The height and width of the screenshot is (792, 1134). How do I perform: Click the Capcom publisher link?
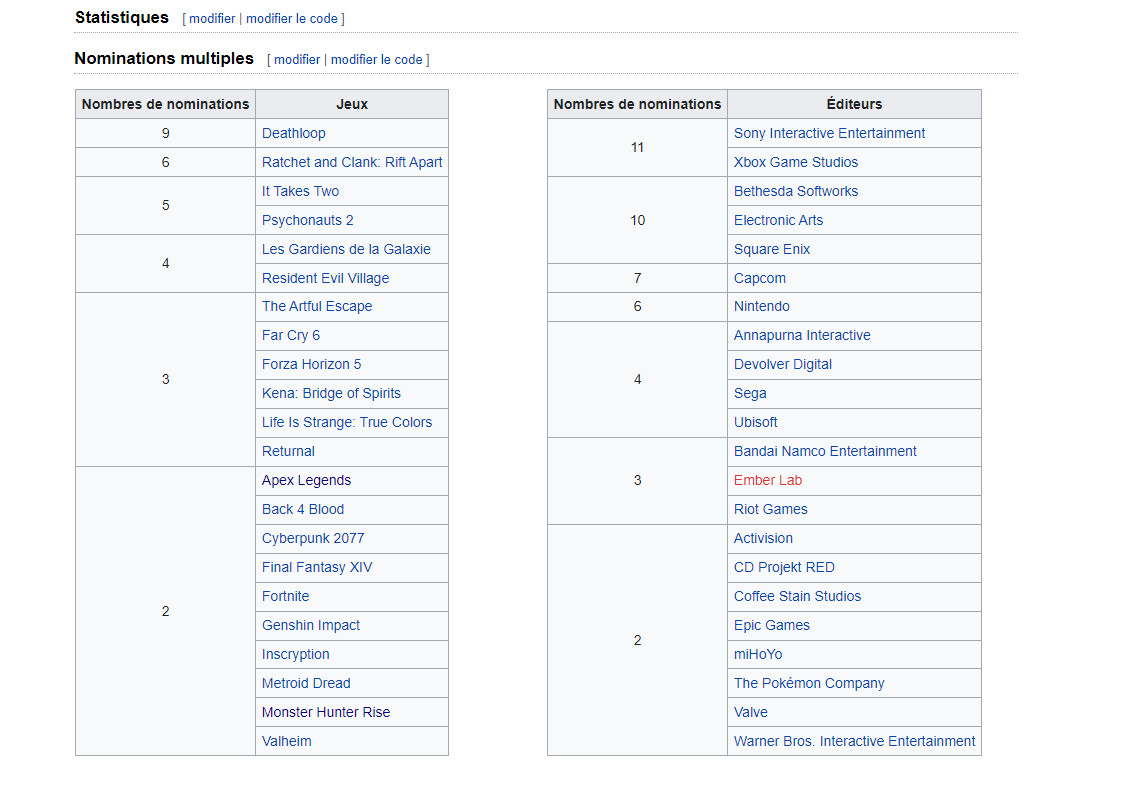(759, 278)
